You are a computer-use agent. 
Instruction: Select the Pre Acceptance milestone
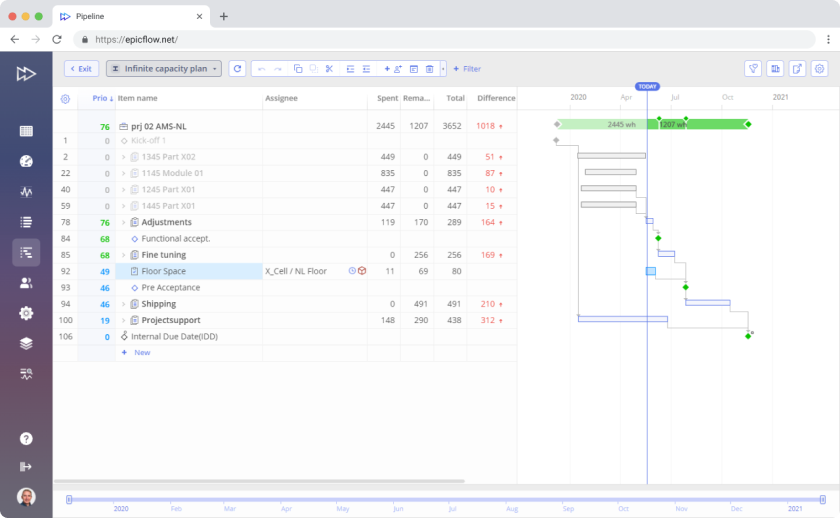tap(170, 288)
